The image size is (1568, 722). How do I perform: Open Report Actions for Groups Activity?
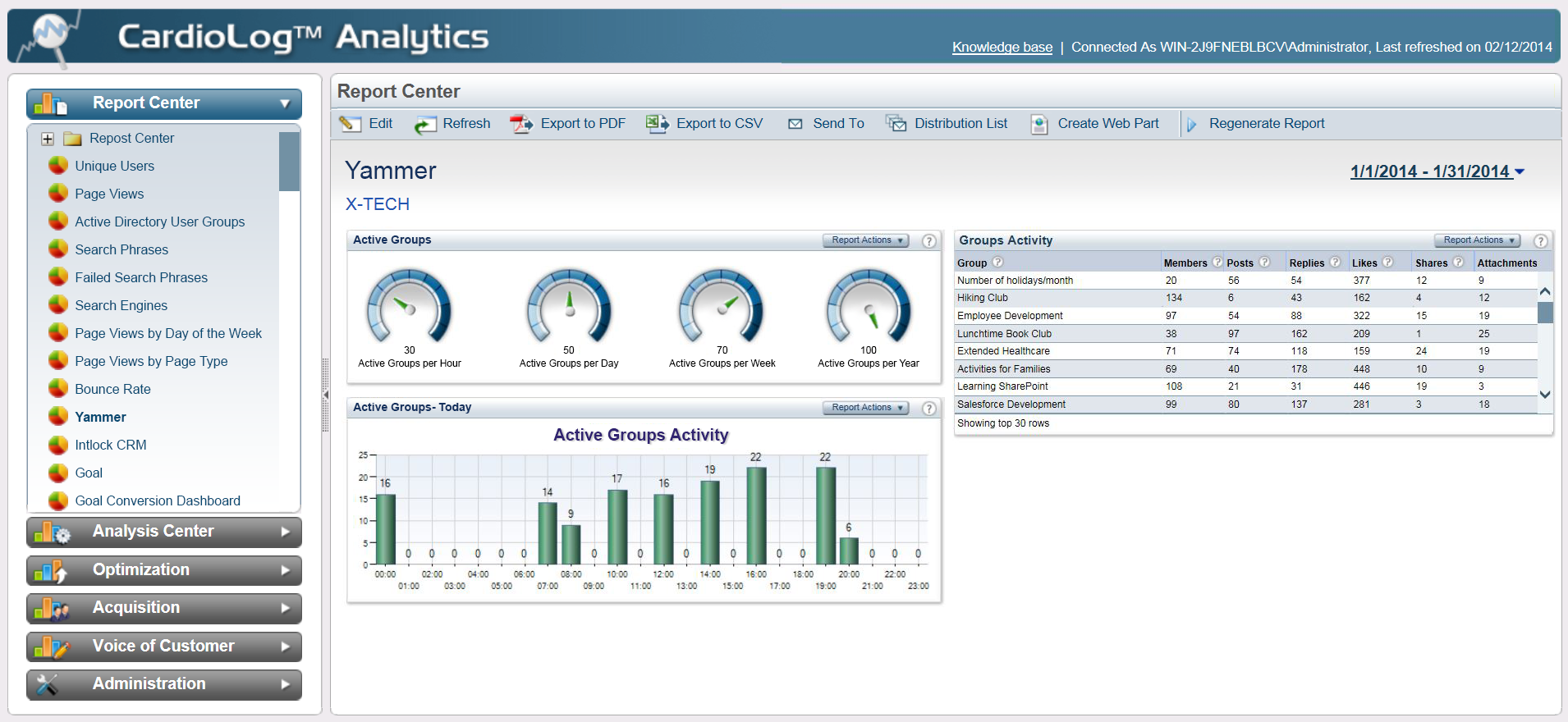(1477, 240)
